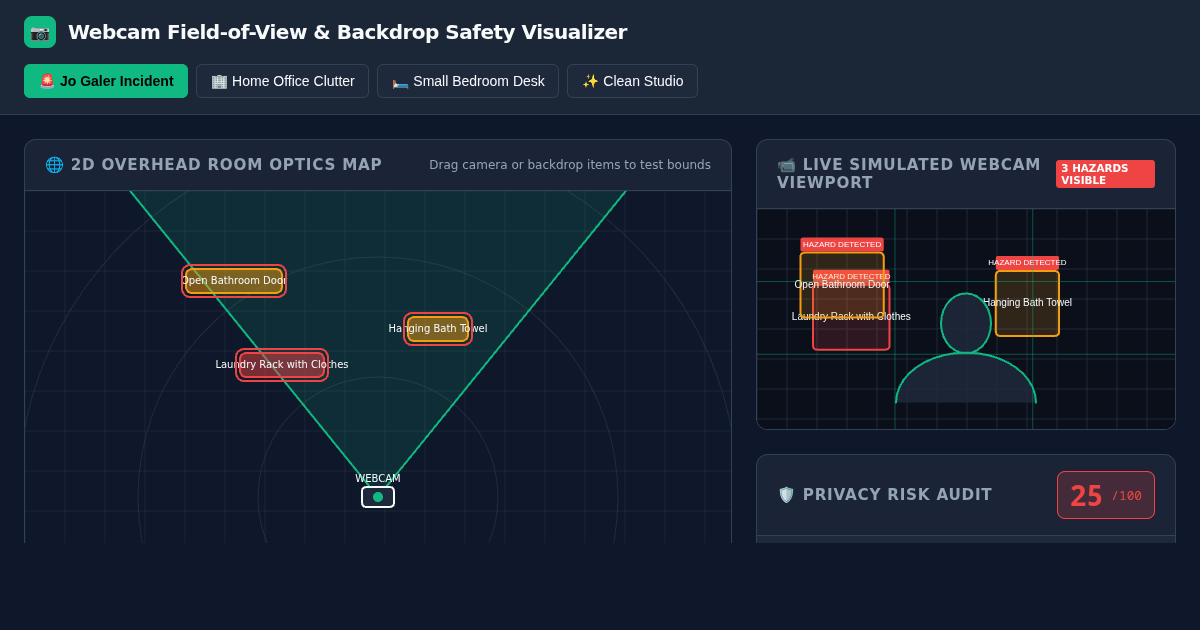Click the person silhouette in webcam viewport

point(966,350)
